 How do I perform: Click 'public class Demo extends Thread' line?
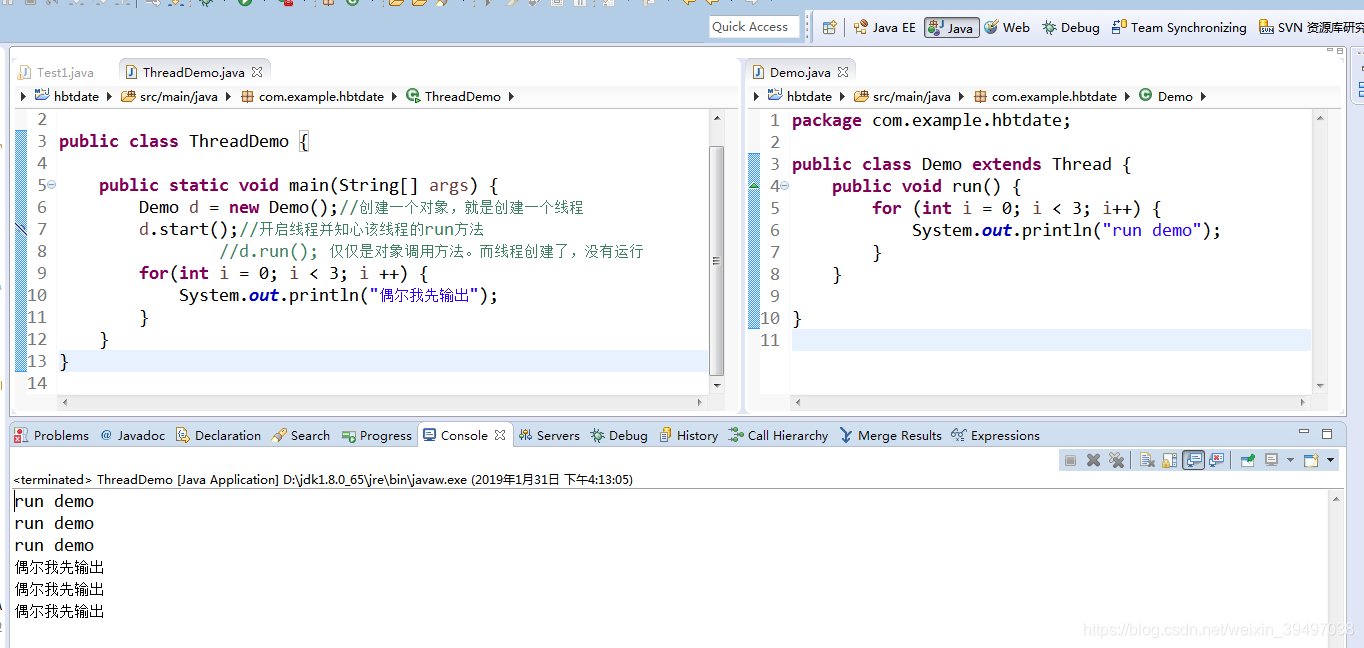pyautogui.click(x=961, y=164)
